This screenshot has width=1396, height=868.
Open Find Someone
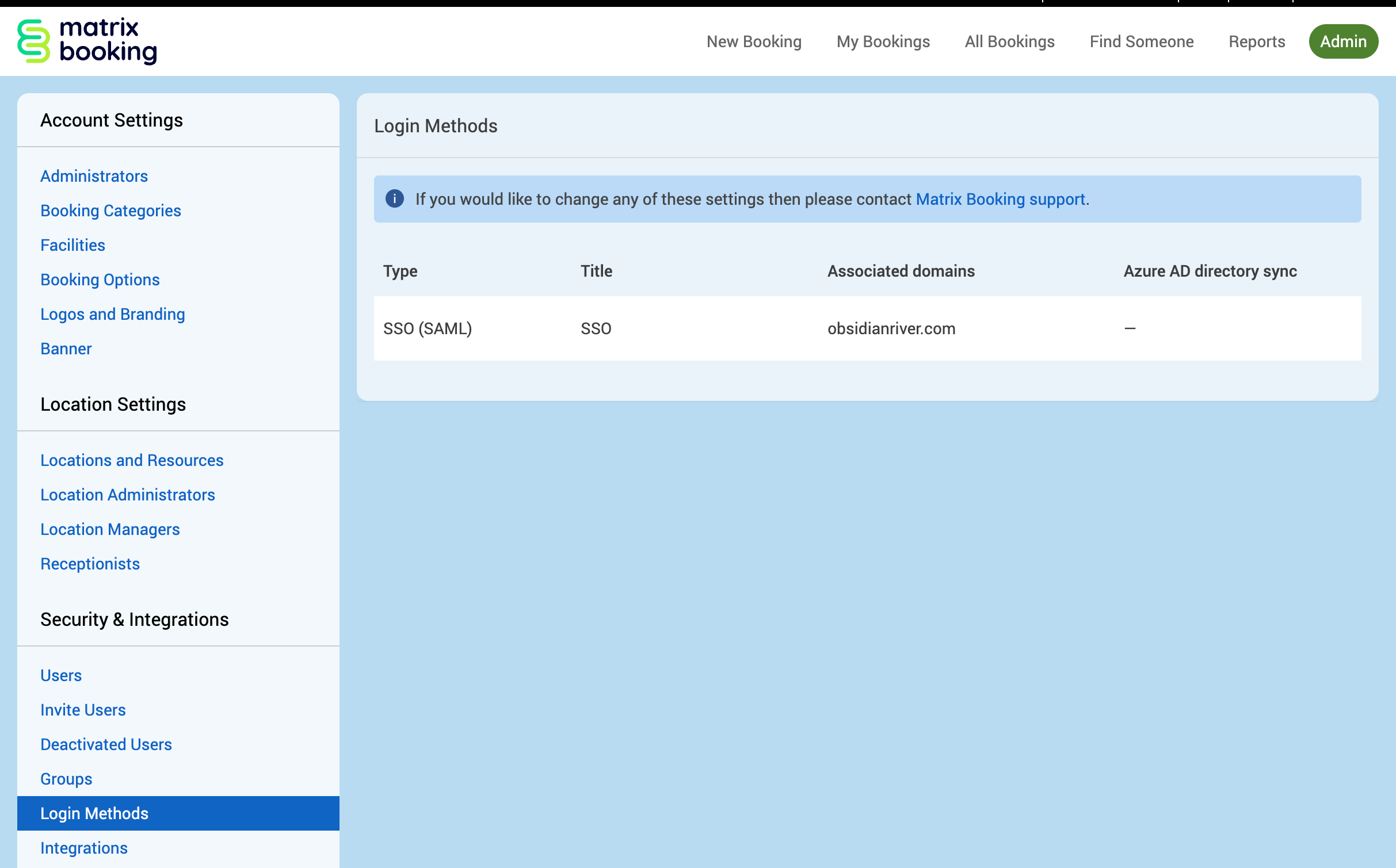[x=1142, y=41]
